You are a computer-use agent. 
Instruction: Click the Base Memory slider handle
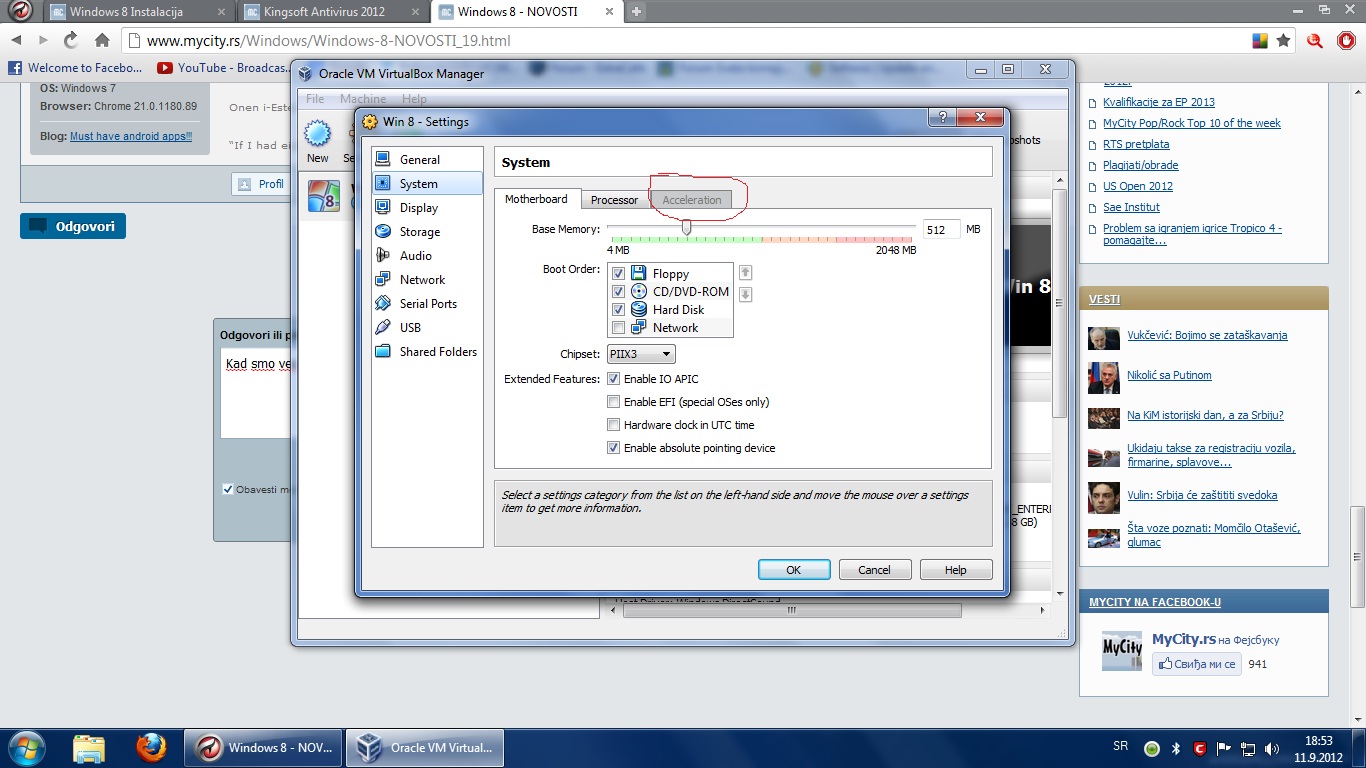686,228
